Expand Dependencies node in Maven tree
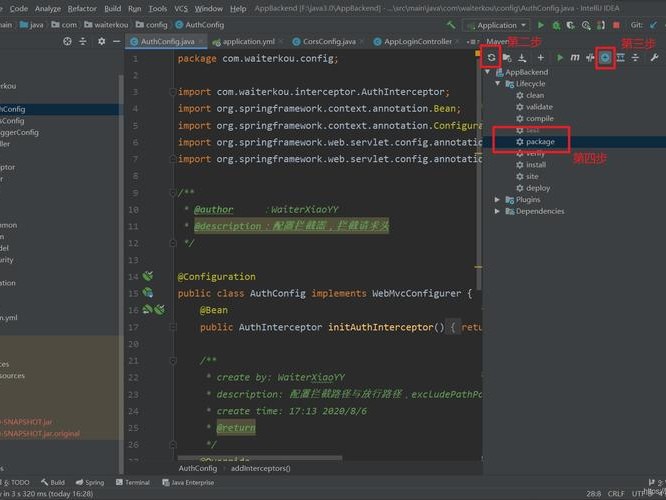Image resolution: width=666 pixels, height=500 pixels. tap(497, 211)
